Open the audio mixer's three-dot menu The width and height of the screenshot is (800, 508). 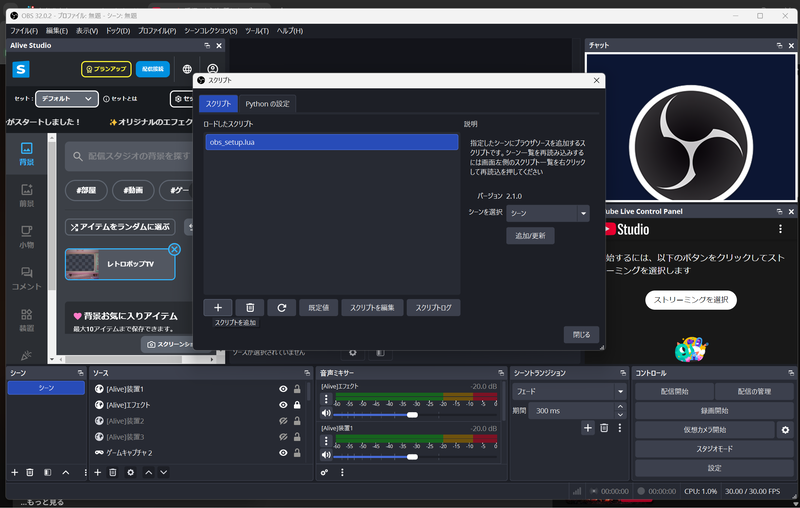342,472
